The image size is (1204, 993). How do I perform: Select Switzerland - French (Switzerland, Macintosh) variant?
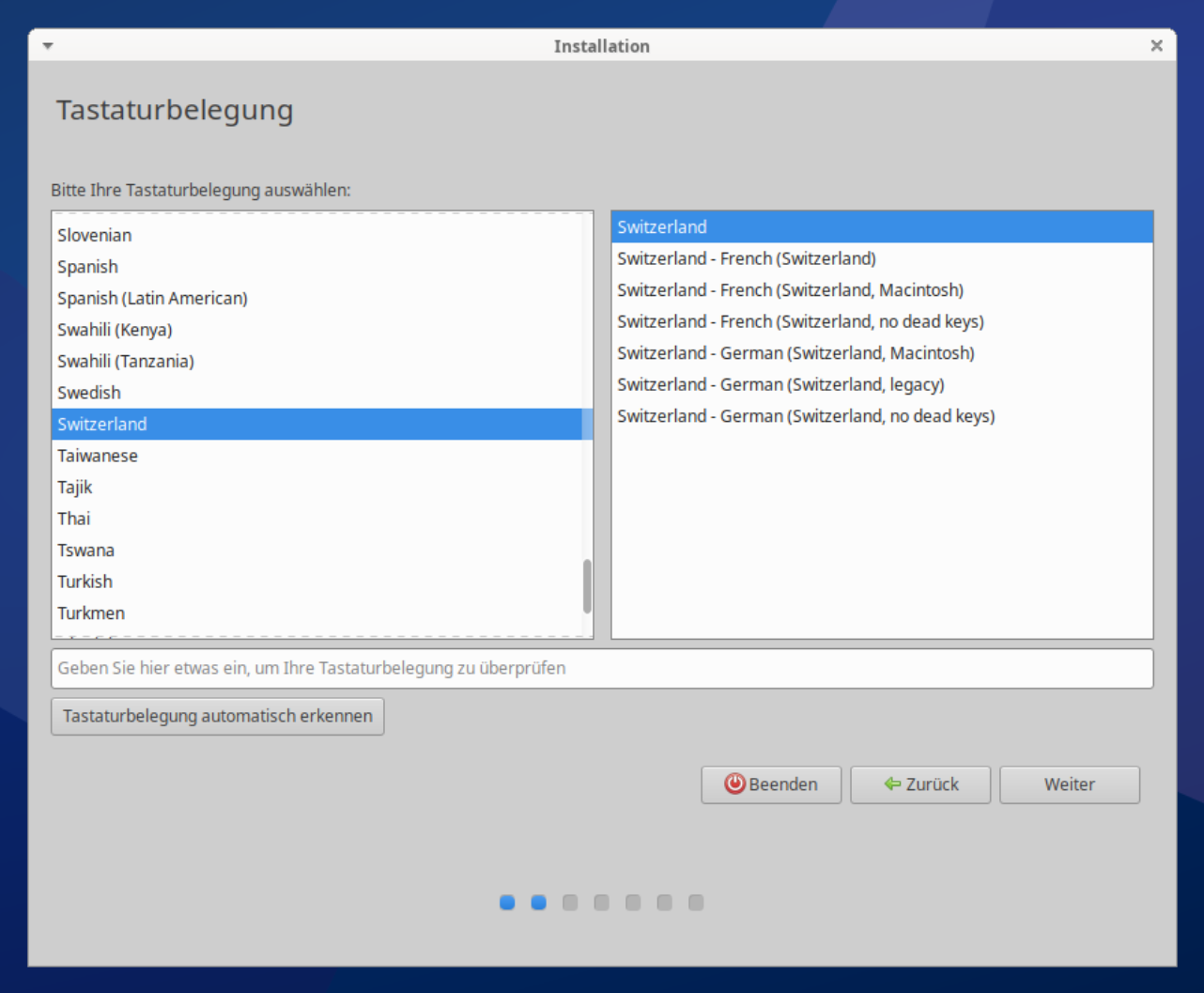pyautogui.click(x=790, y=290)
